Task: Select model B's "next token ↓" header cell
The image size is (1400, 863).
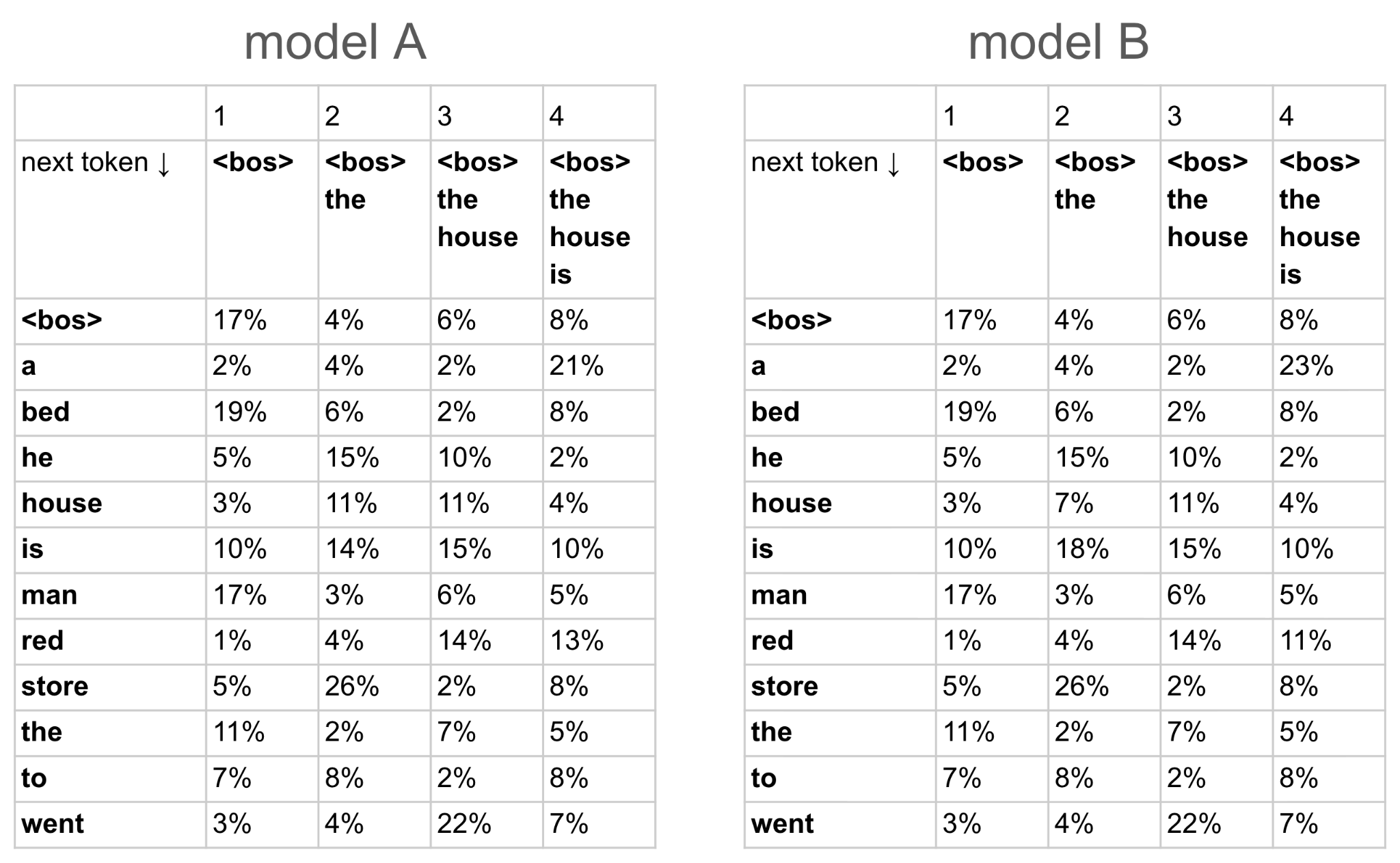Action: (x=826, y=163)
